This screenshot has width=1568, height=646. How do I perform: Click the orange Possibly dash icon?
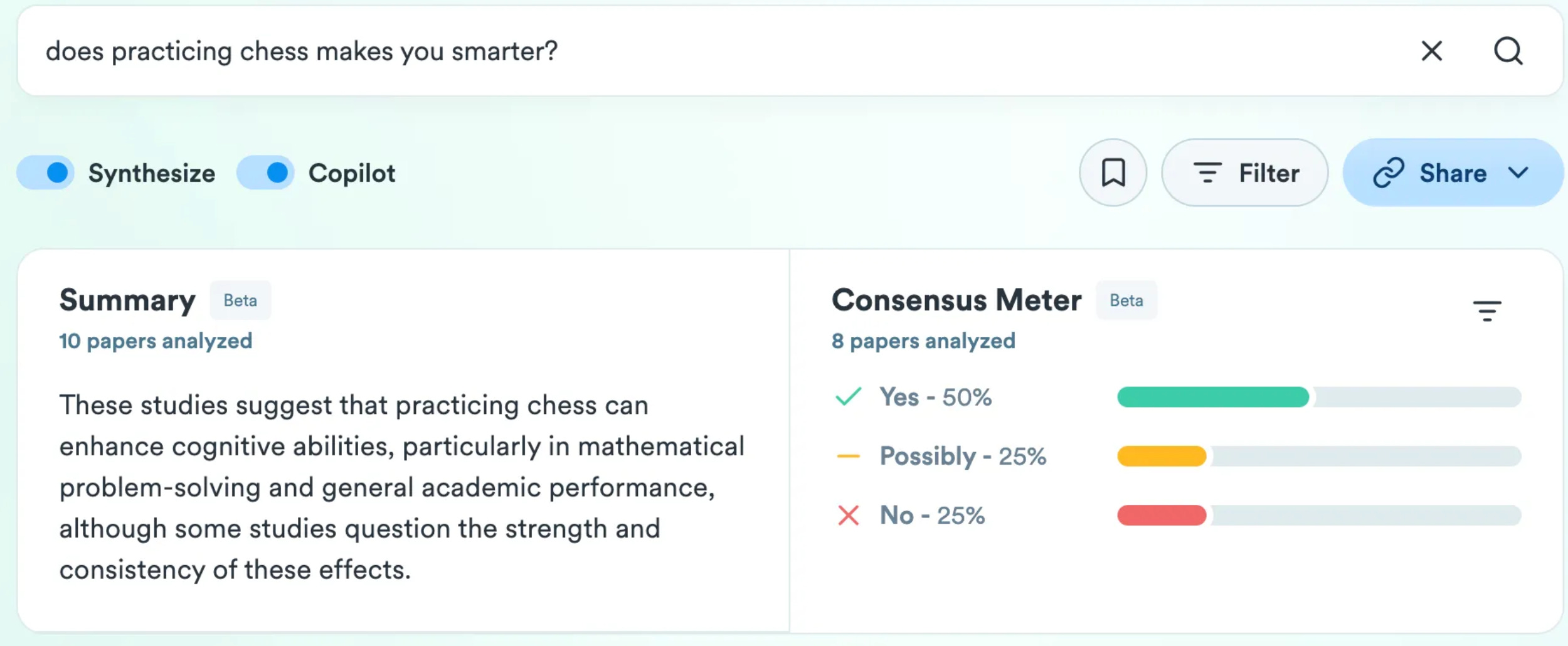(x=849, y=456)
